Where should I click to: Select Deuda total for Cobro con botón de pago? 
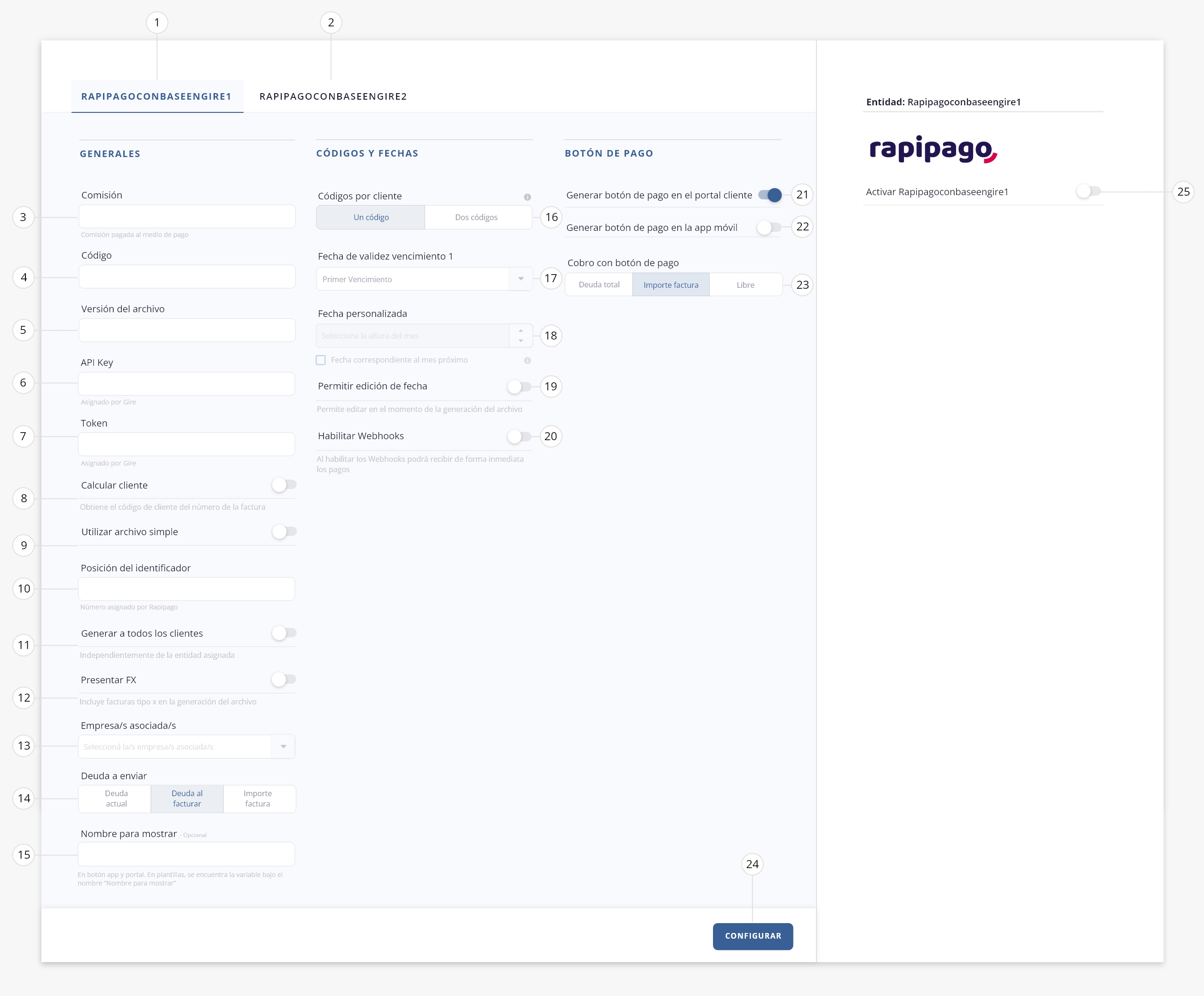coord(599,285)
